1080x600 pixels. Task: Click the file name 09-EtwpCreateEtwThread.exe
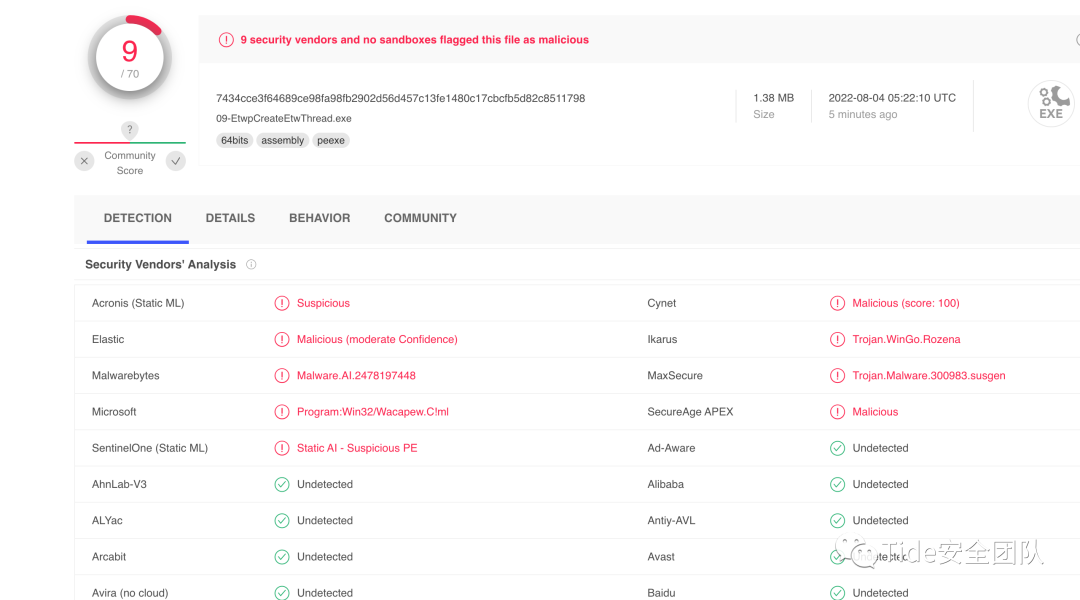point(284,118)
